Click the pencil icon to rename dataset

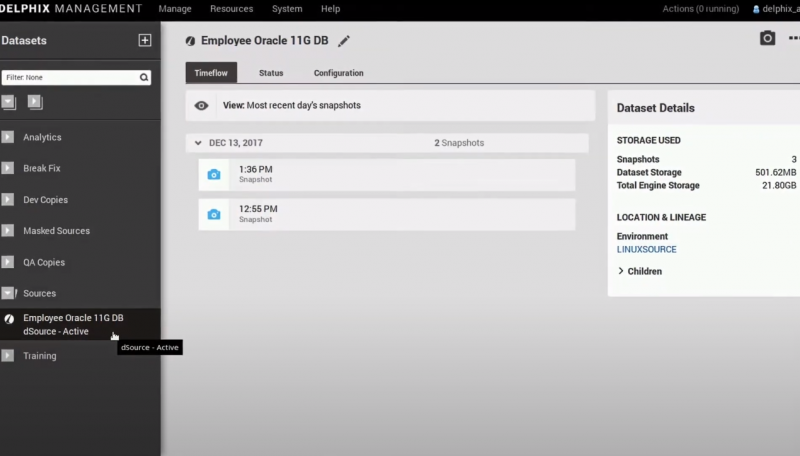(x=345, y=41)
